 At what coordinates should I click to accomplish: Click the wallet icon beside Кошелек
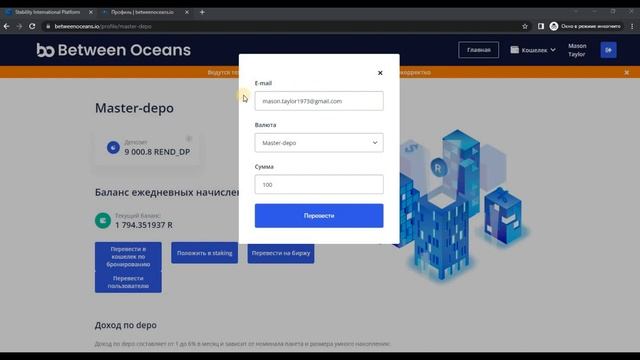pos(514,50)
